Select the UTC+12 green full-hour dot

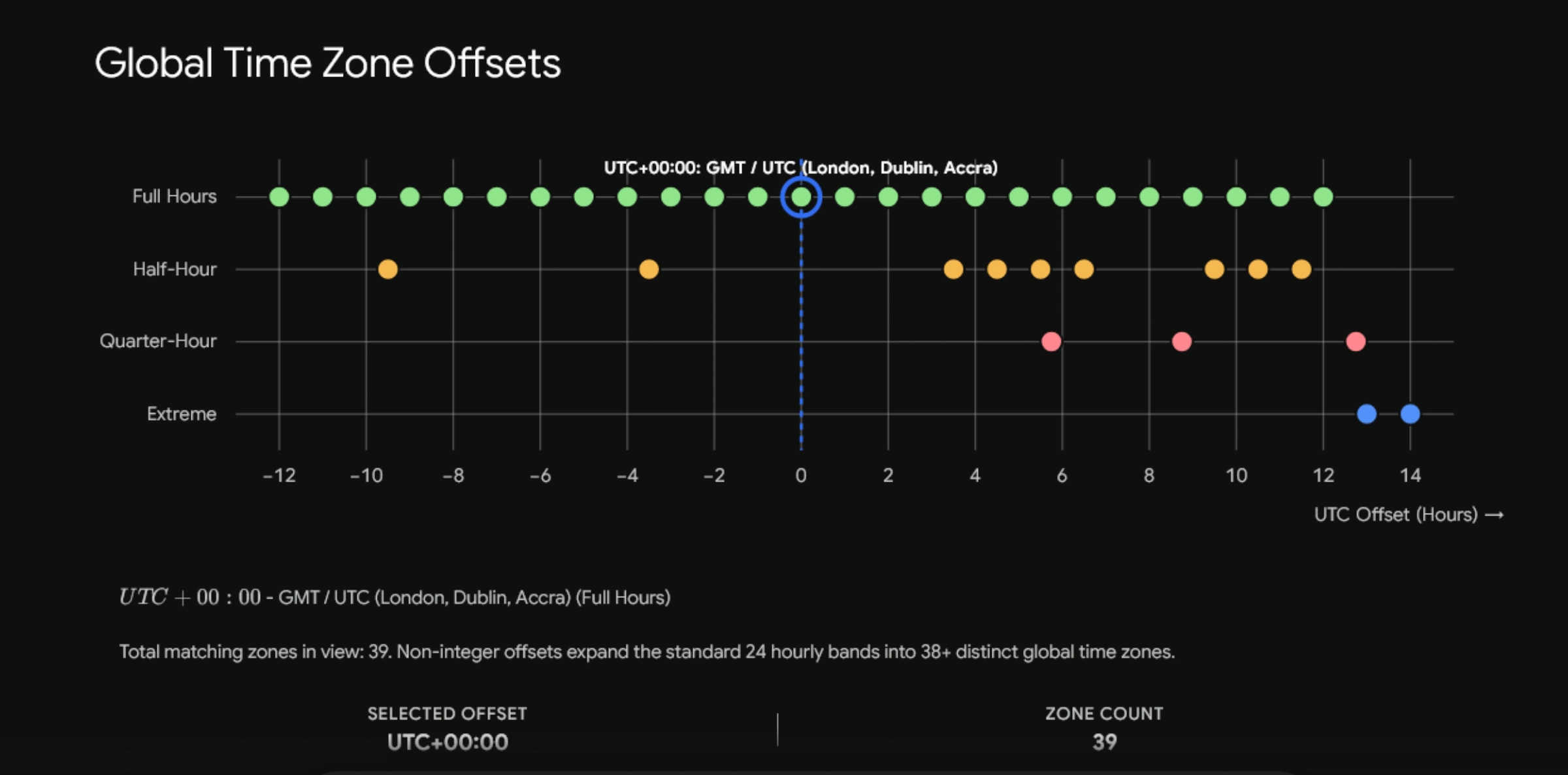[x=1323, y=197]
